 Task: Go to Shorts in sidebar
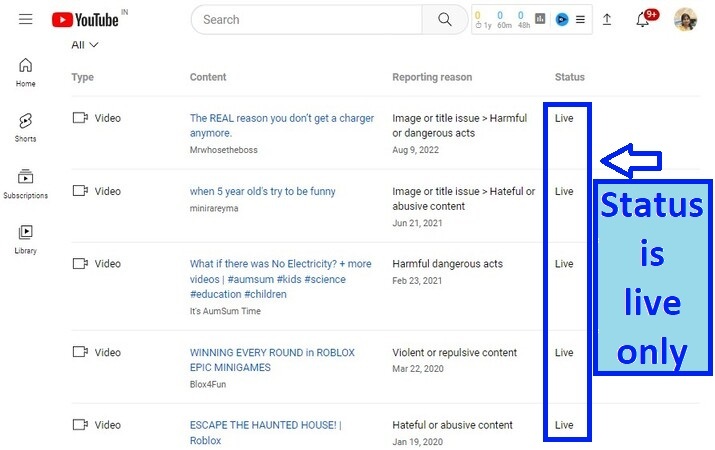coord(26,127)
